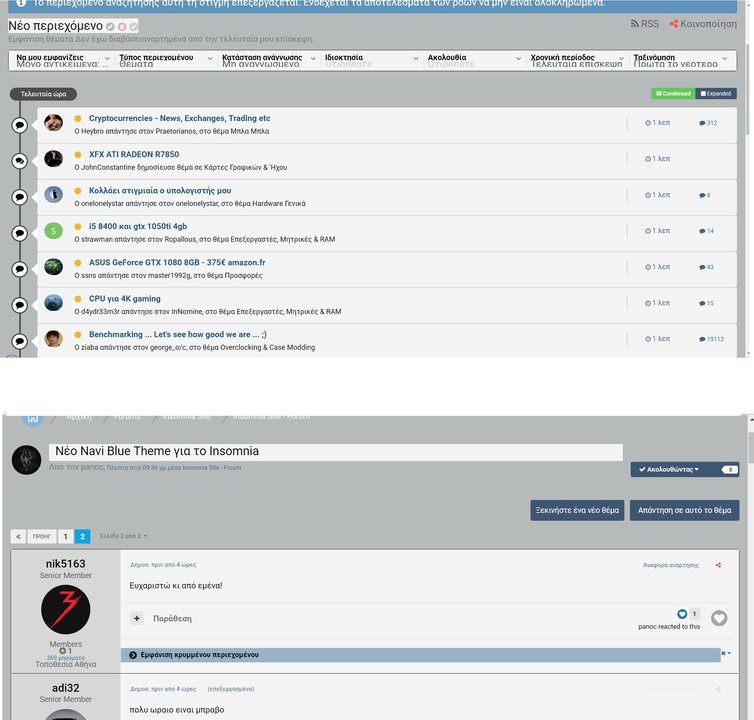The image size is (754, 720).
Task: Click the plus multiquote button on nik5163's post
Action: click(x=137, y=618)
